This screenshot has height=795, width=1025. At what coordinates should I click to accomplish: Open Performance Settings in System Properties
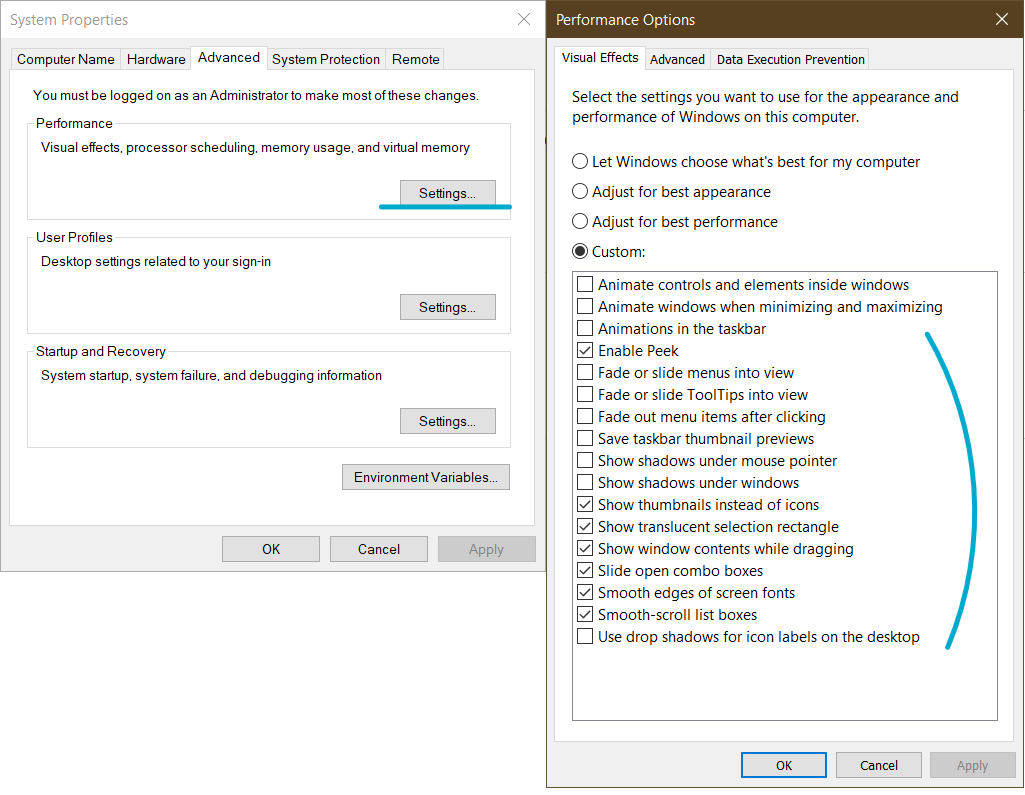click(448, 193)
